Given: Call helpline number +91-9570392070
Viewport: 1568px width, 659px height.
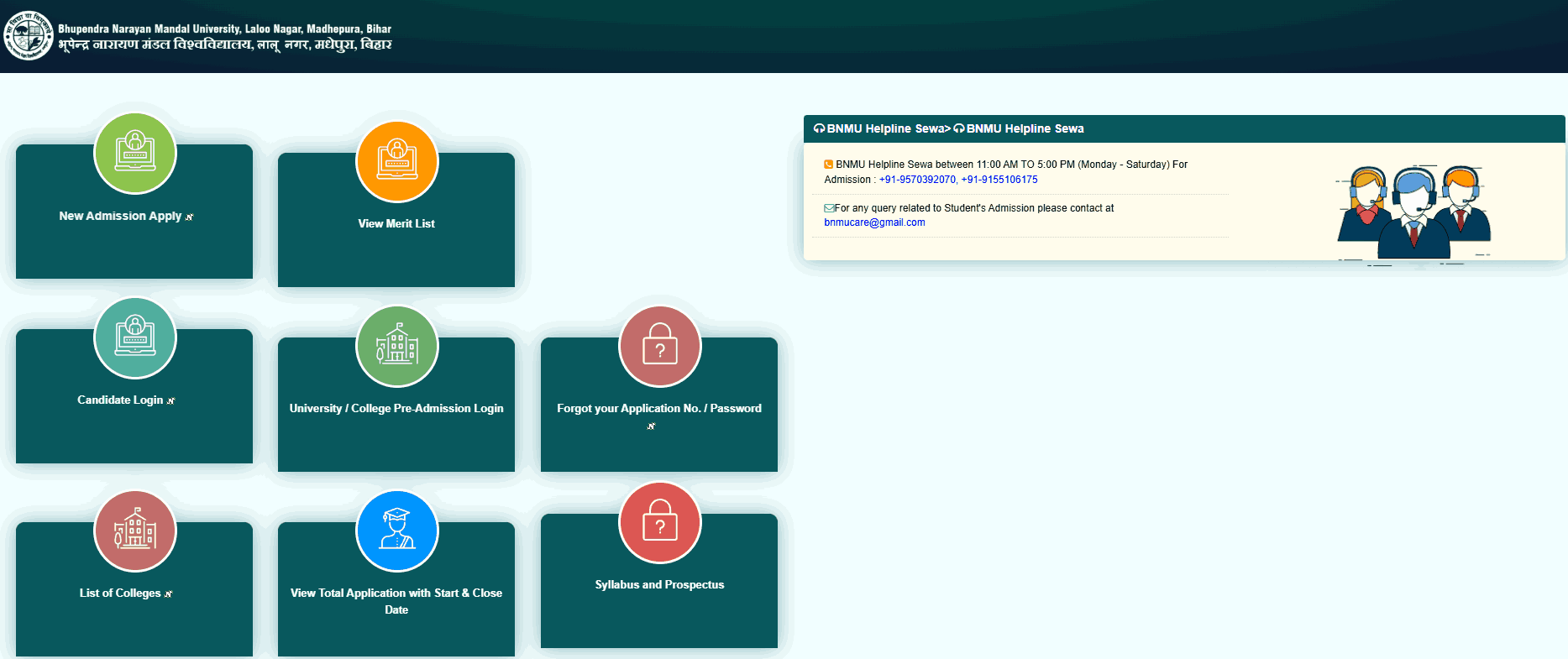Looking at the screenshot, I should point(917,180).
